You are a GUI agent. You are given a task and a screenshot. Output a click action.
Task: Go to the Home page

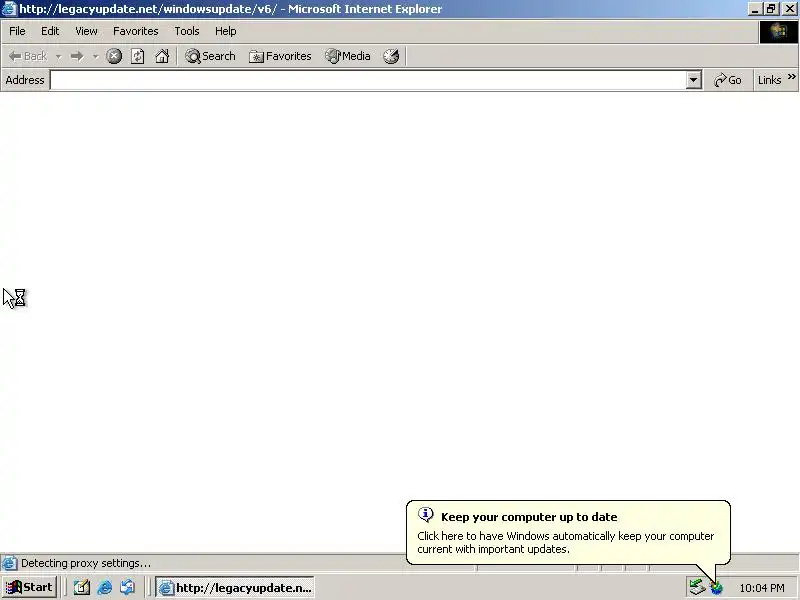click(162, 56)
